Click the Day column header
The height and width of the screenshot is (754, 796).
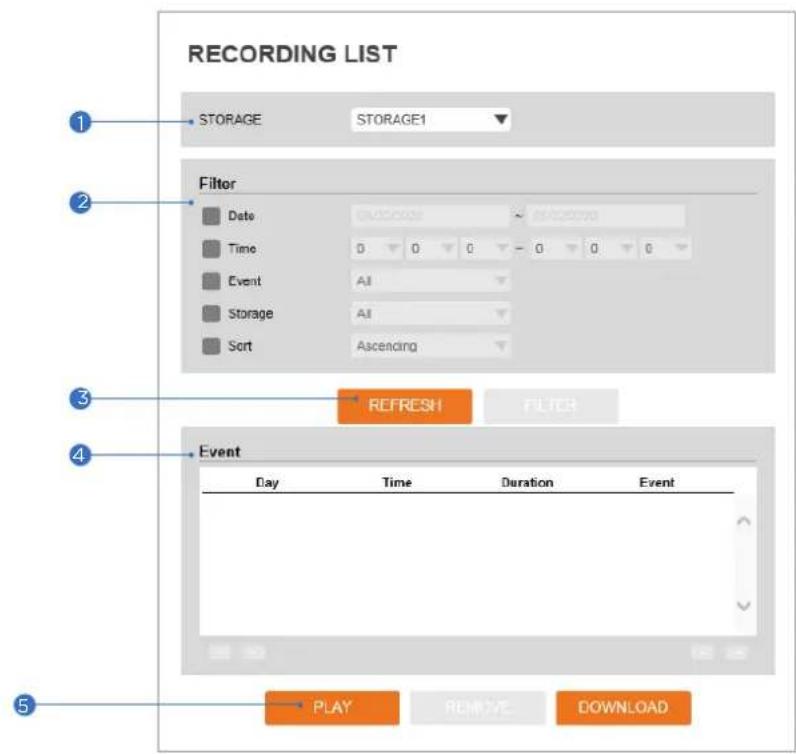[267, 482]
